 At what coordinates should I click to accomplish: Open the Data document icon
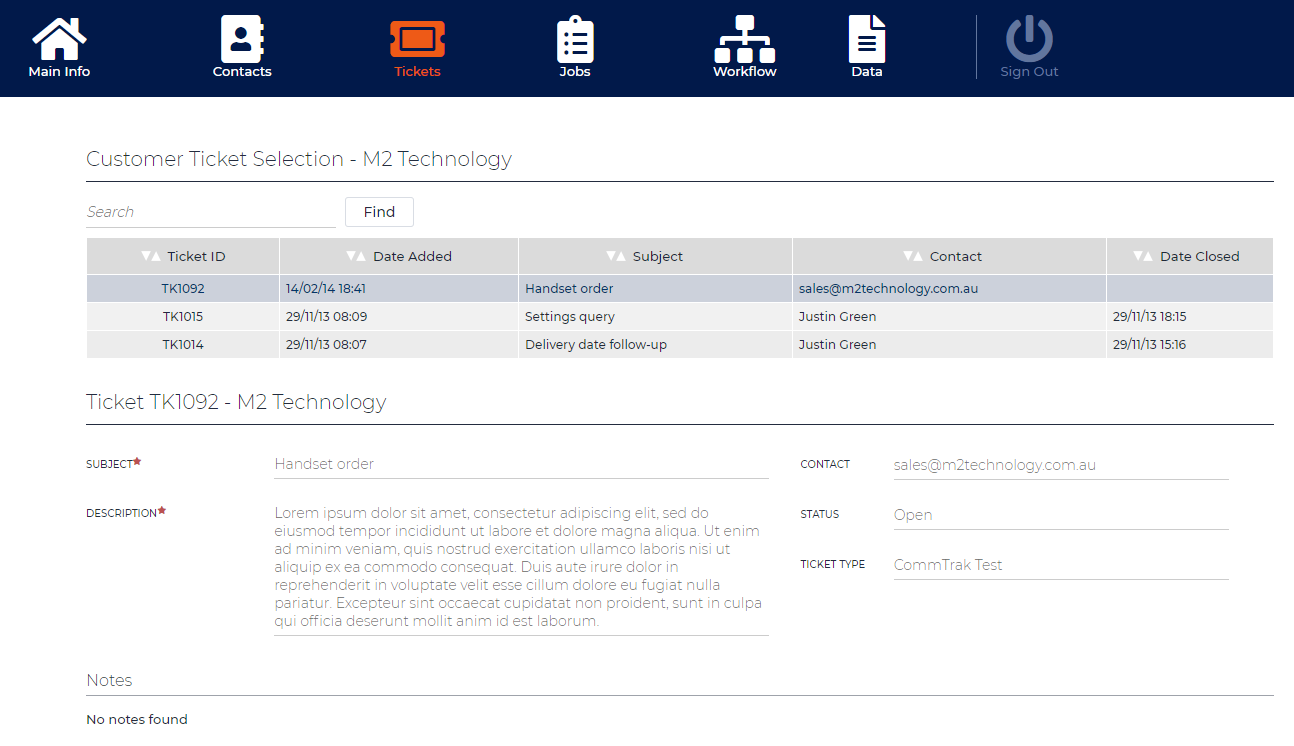coord(867,39)
